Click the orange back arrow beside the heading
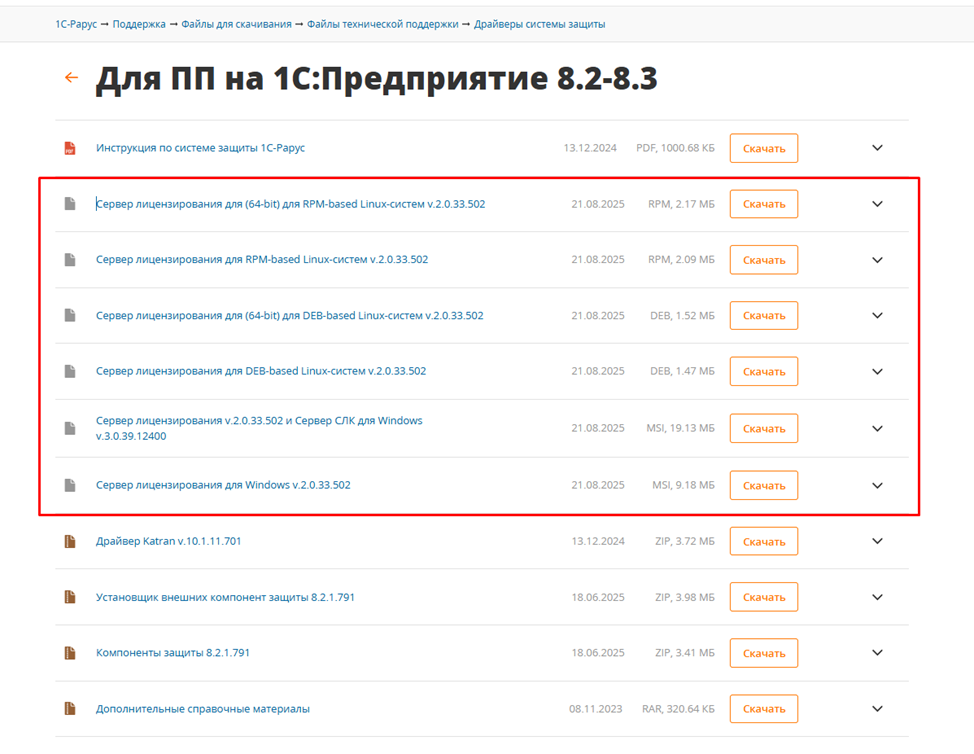The width and height of the screenshot is (974, 754). point(71,78)
